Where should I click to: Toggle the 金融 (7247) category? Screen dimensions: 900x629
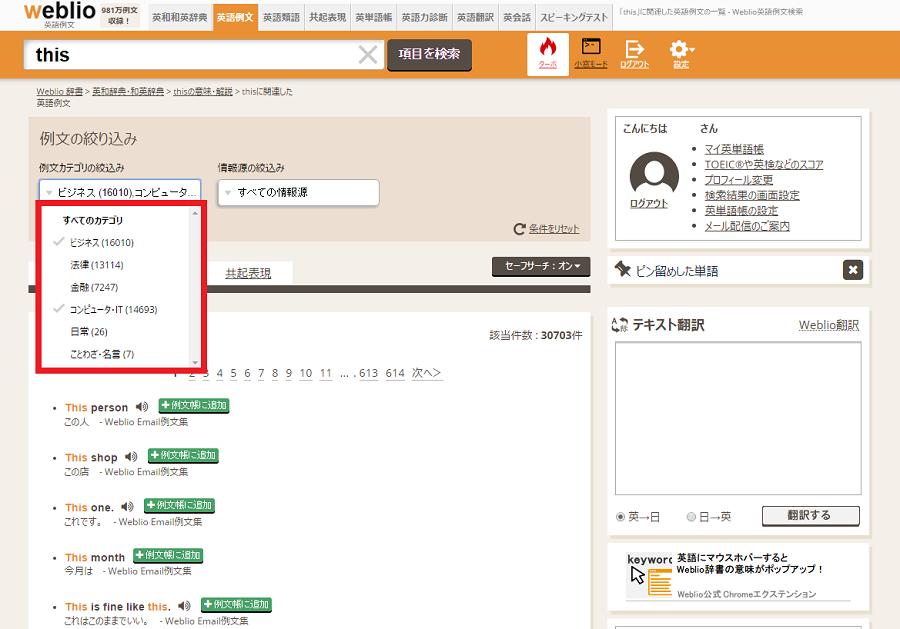pos(94,288)
